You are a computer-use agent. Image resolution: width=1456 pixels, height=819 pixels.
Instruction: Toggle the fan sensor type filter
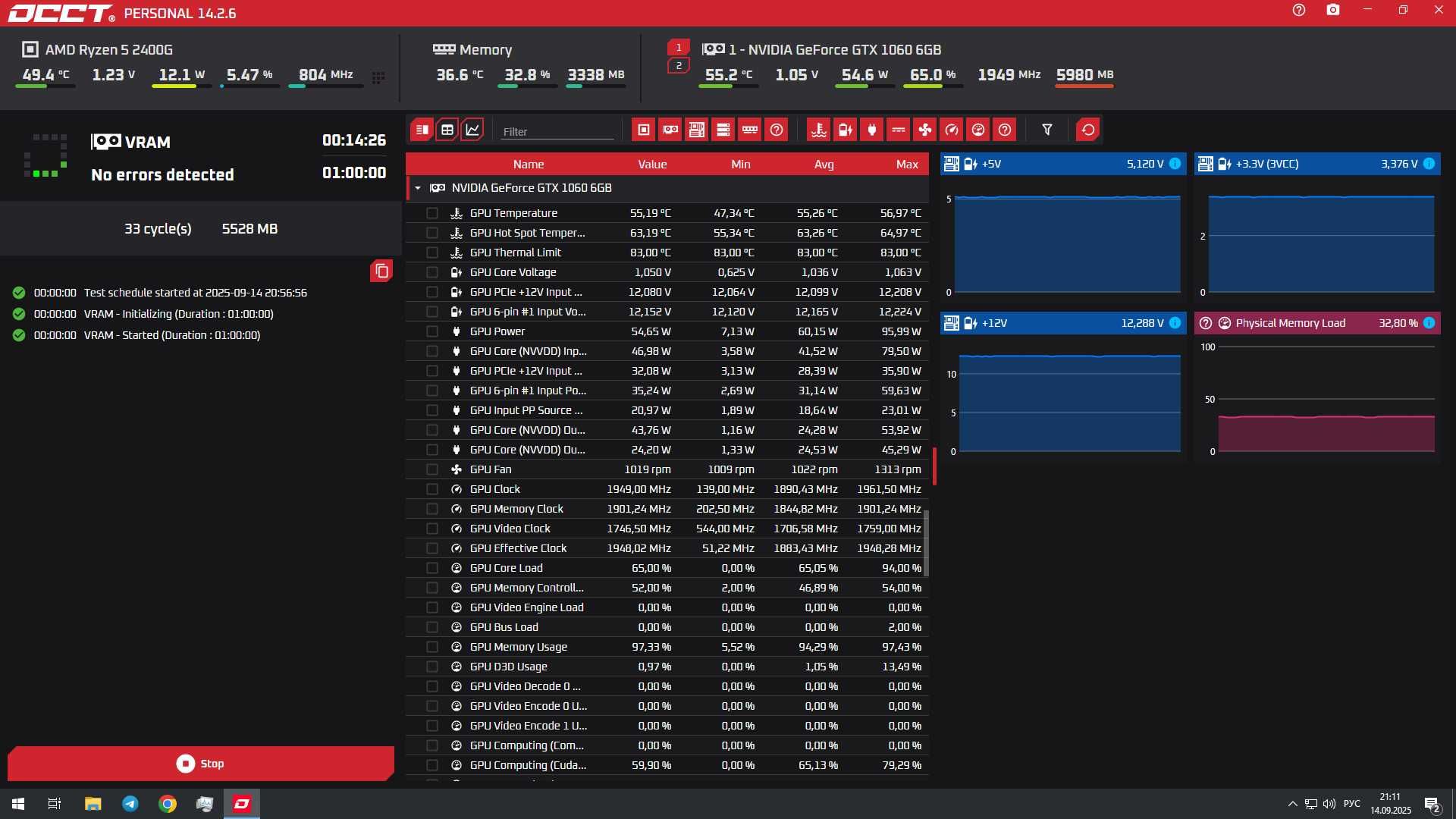(x=925, y=130)
